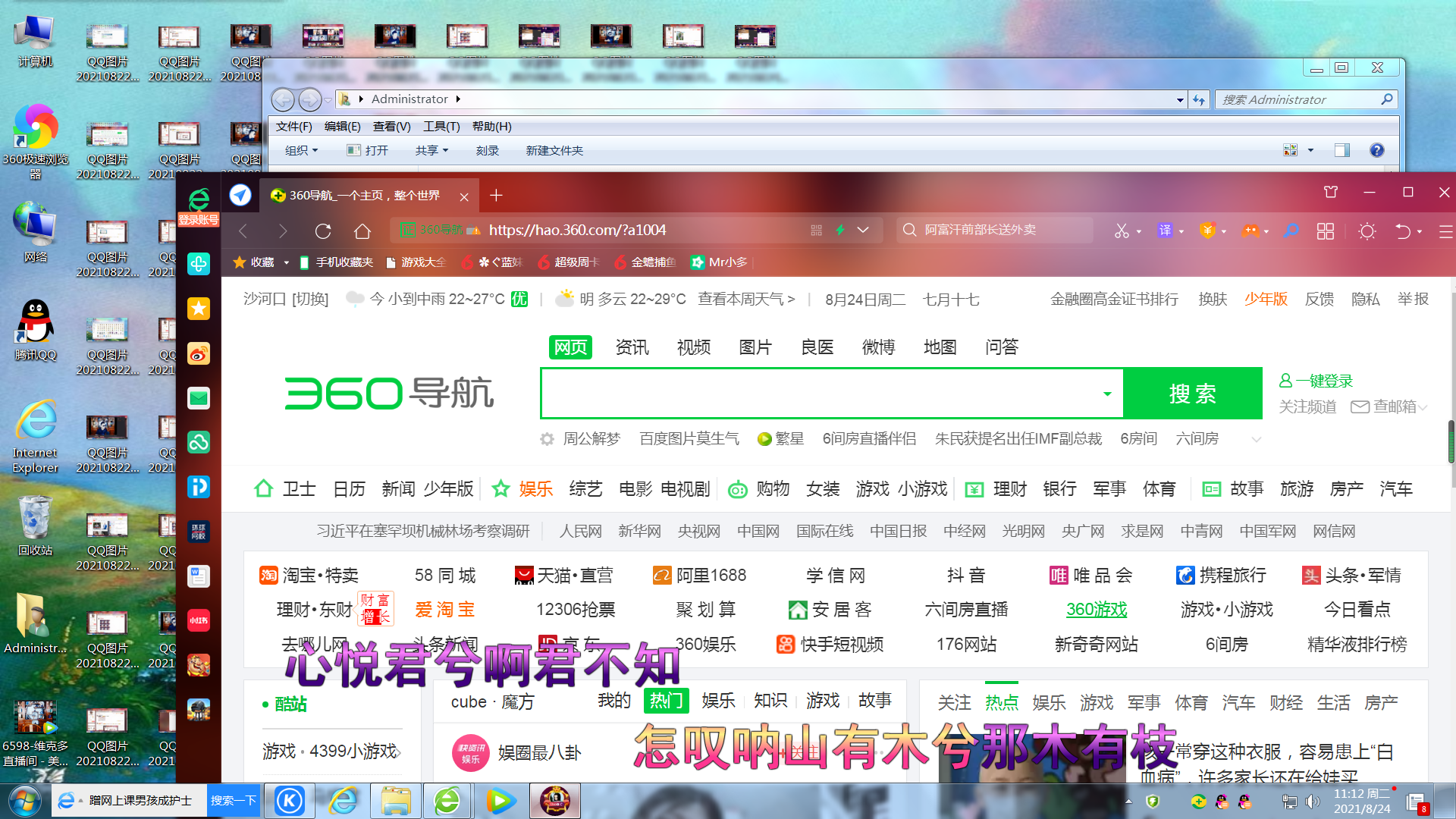
Task: Open sidebar favorites star icon
Action: click(x=199, y=309)
